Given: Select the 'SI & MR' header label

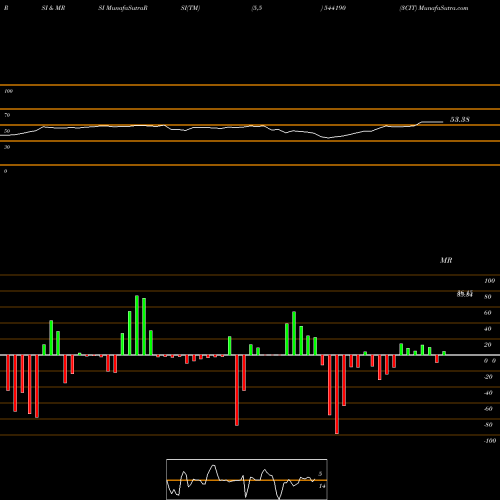Looking at the screenshot, I should coord(53,8).
